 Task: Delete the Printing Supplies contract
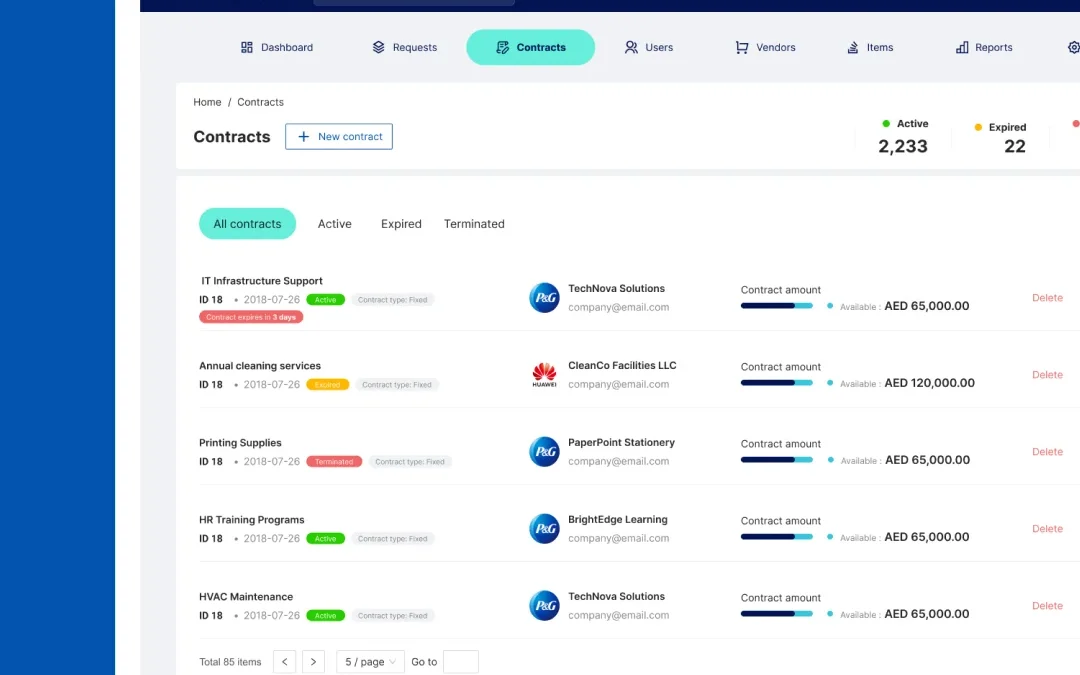[1047, 452]
